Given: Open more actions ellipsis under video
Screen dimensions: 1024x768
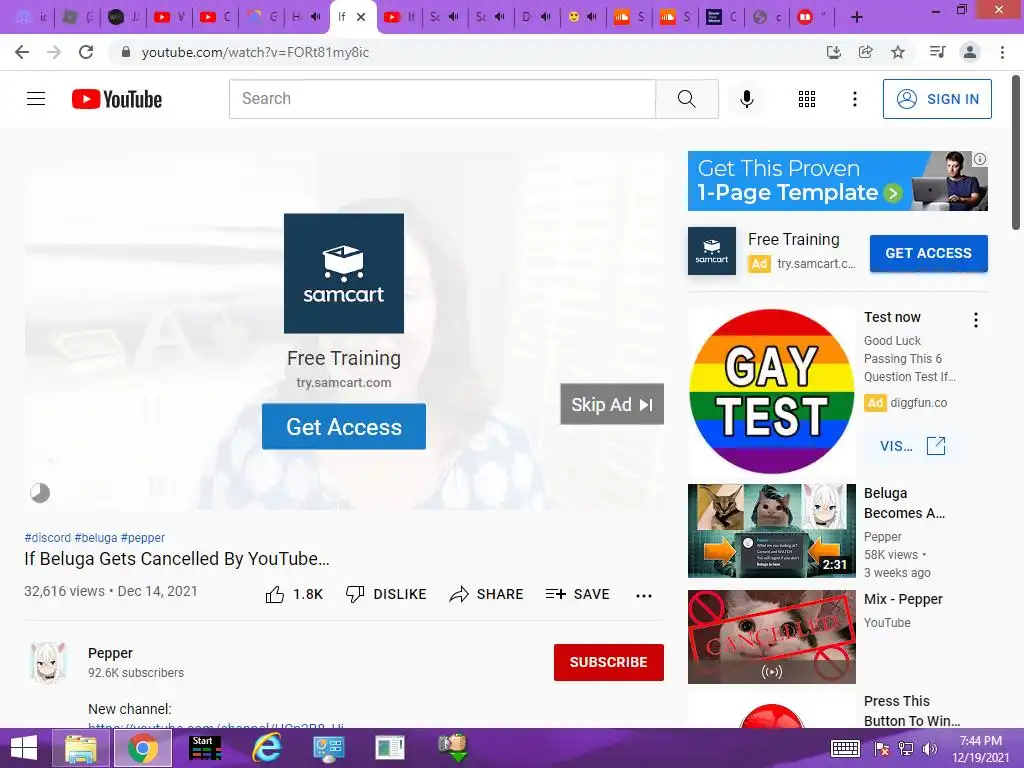Looking at the screenshot, I should 644,595.
